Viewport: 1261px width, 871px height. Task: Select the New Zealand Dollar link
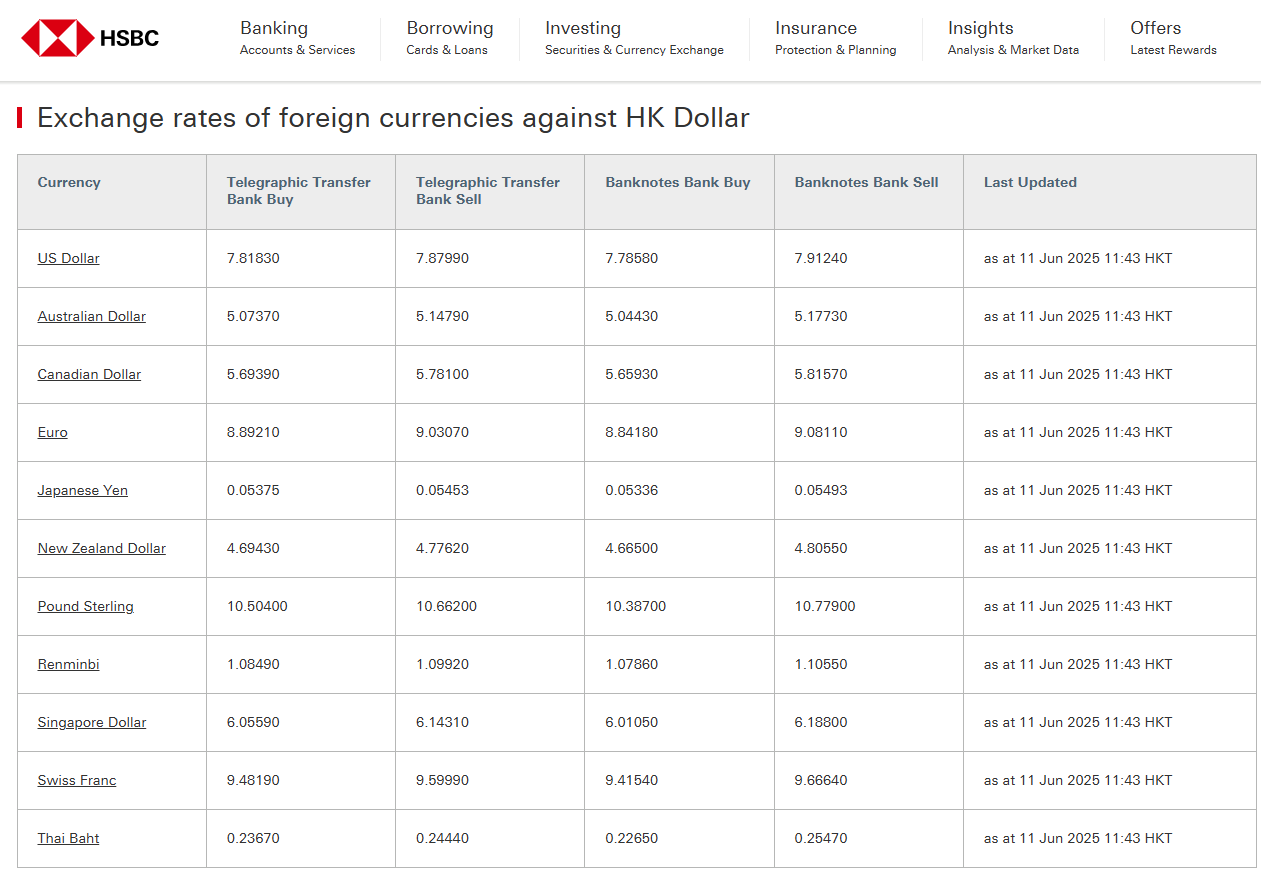click(x=102, y=548)
